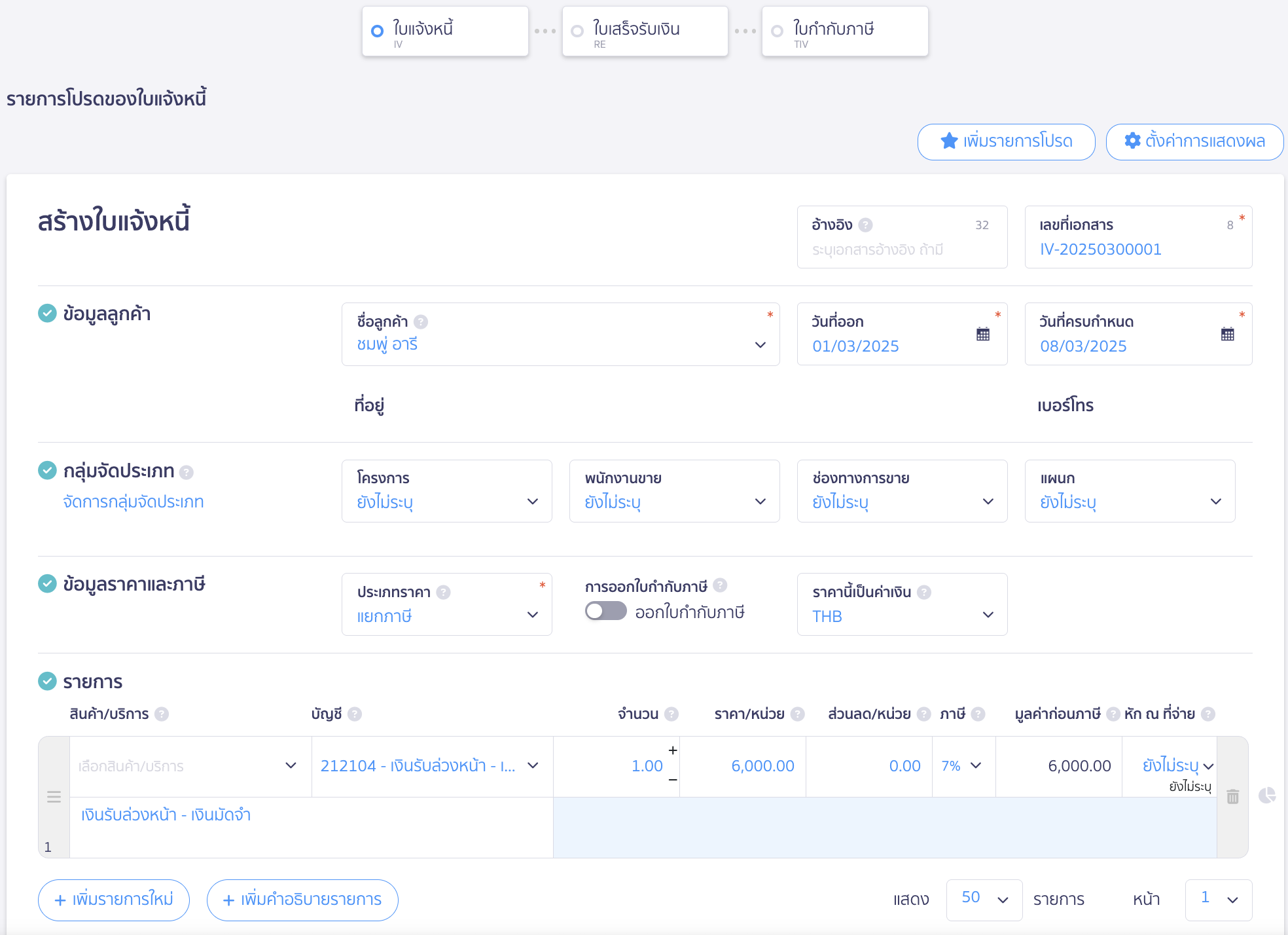Click check icon beside รายการ
This screenshot has height=935, width=1288.
tap(47, 682)
